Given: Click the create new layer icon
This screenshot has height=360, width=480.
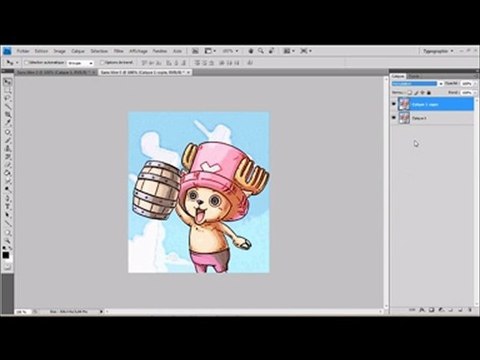Looking at the screenshot, I should pos(460,310).
